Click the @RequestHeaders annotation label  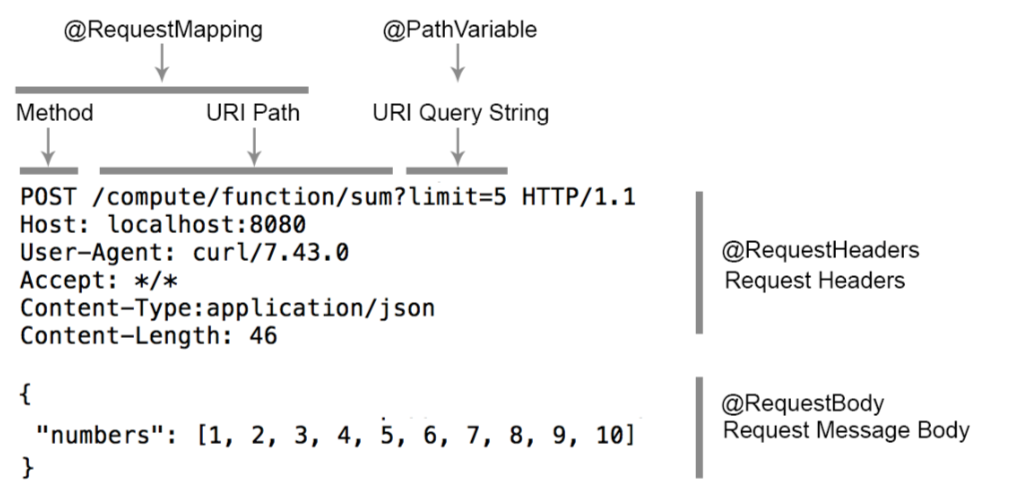point(821,250)
